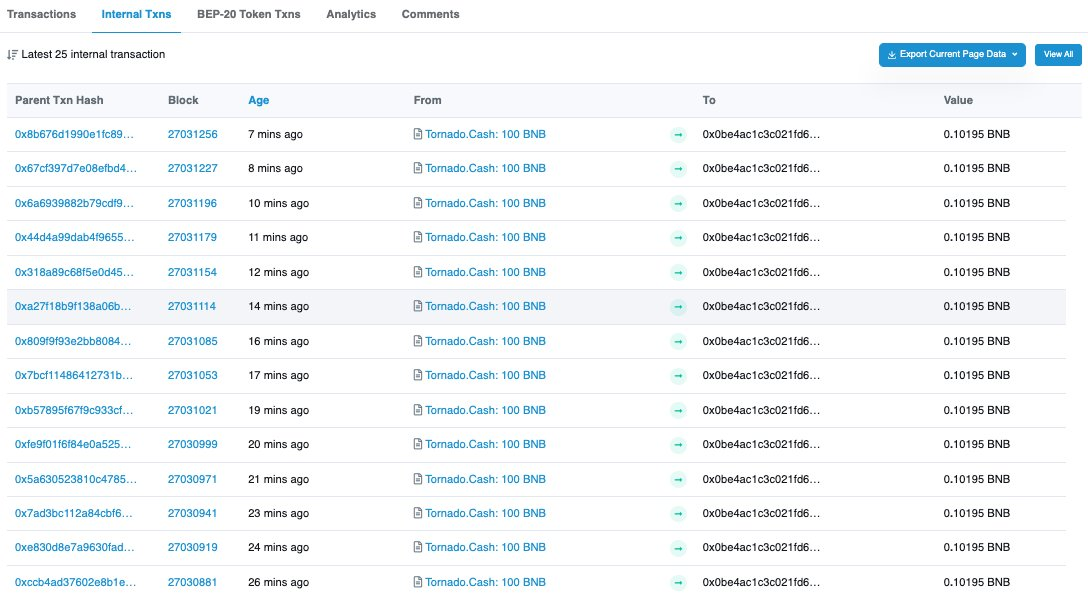Open parent transaction hash 0x8b676d1990e1fc89
The width and height of the screenshot is (1088, 598).
coord(74,134)
